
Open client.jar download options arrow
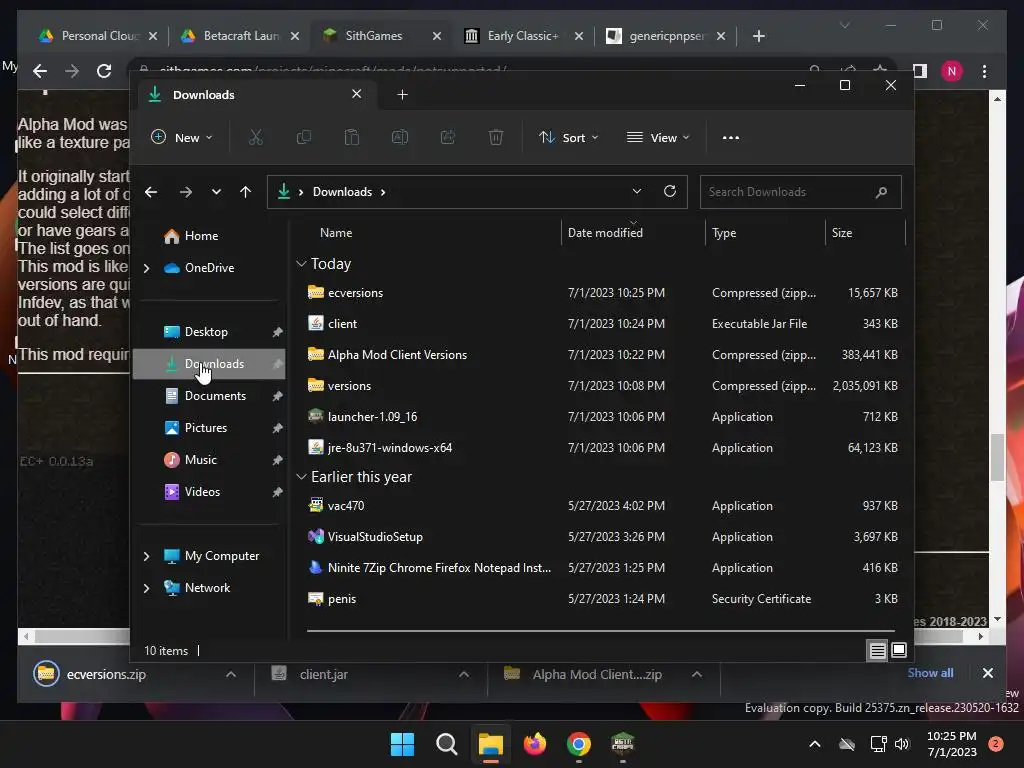tap(464, 675)
